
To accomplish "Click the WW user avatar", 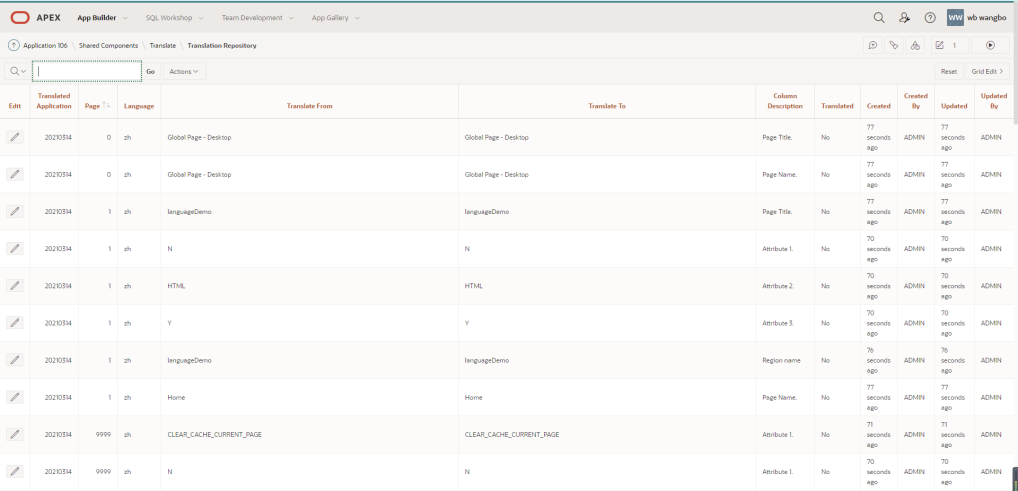I will tap(955, 18).
